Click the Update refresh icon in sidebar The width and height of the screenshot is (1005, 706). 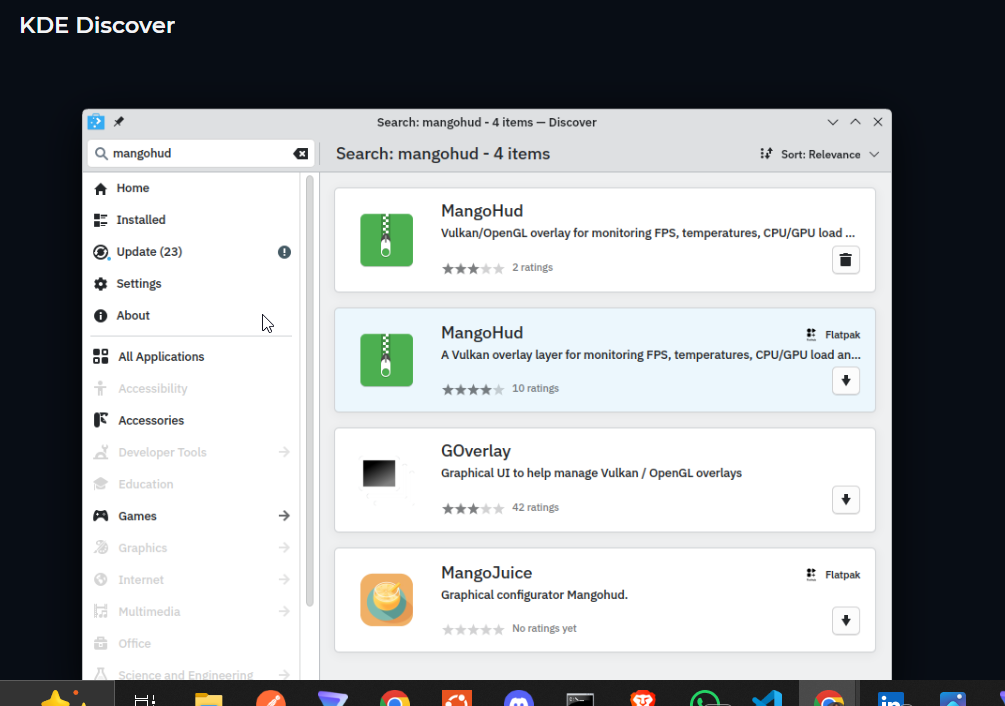pyautogui.click(x=101, y=252)
